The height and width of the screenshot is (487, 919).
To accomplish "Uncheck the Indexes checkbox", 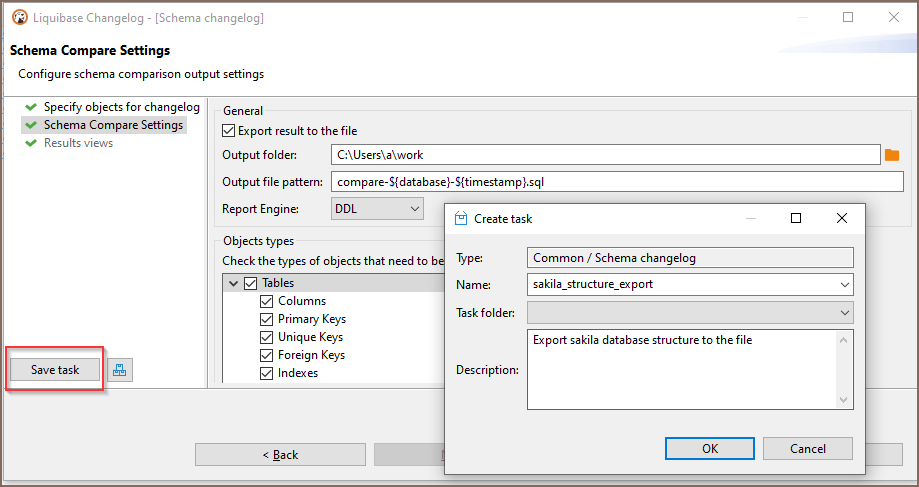I will [x=267, y=373].
